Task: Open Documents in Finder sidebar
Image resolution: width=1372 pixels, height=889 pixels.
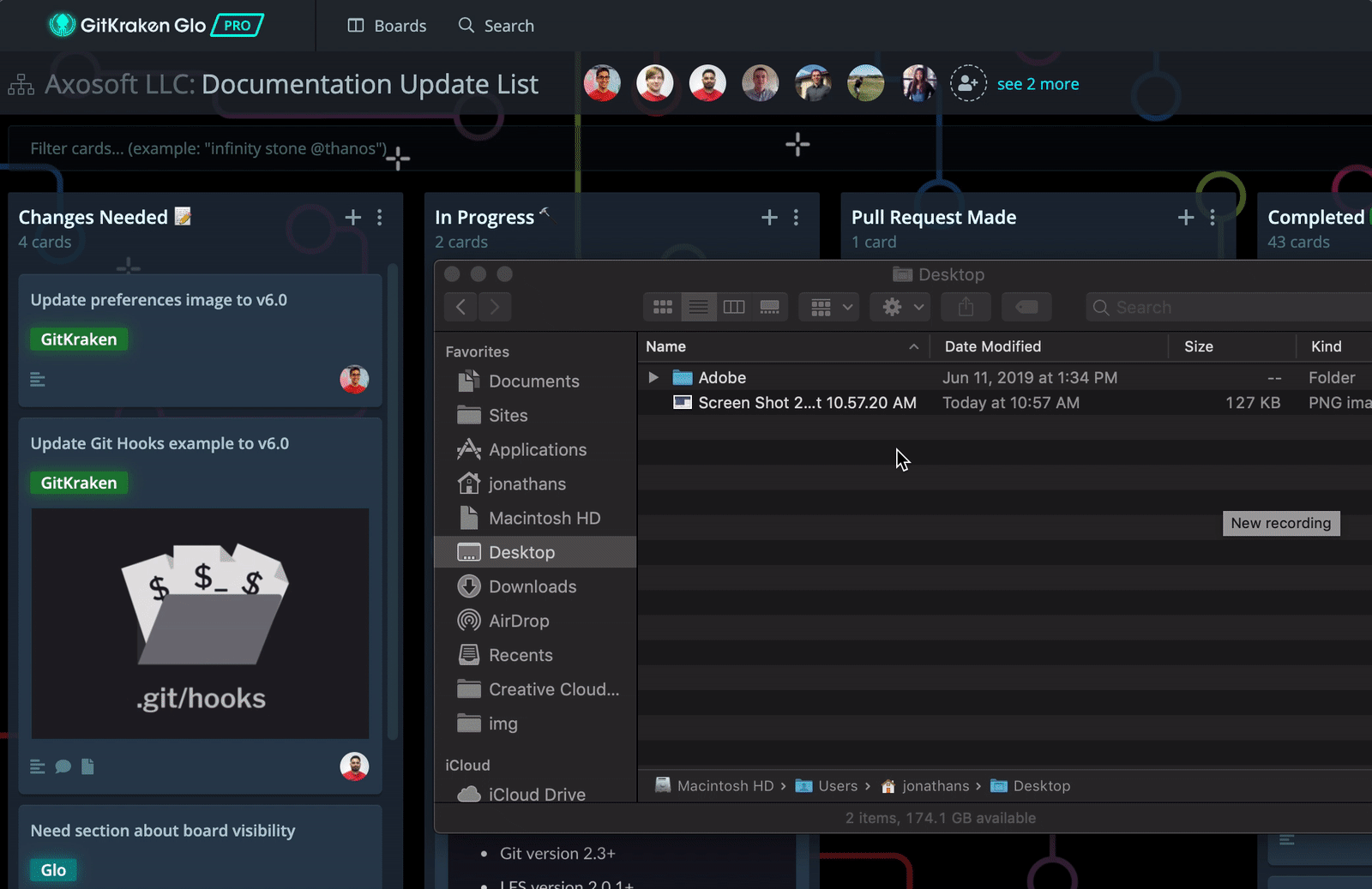Action: coord(535,381)
